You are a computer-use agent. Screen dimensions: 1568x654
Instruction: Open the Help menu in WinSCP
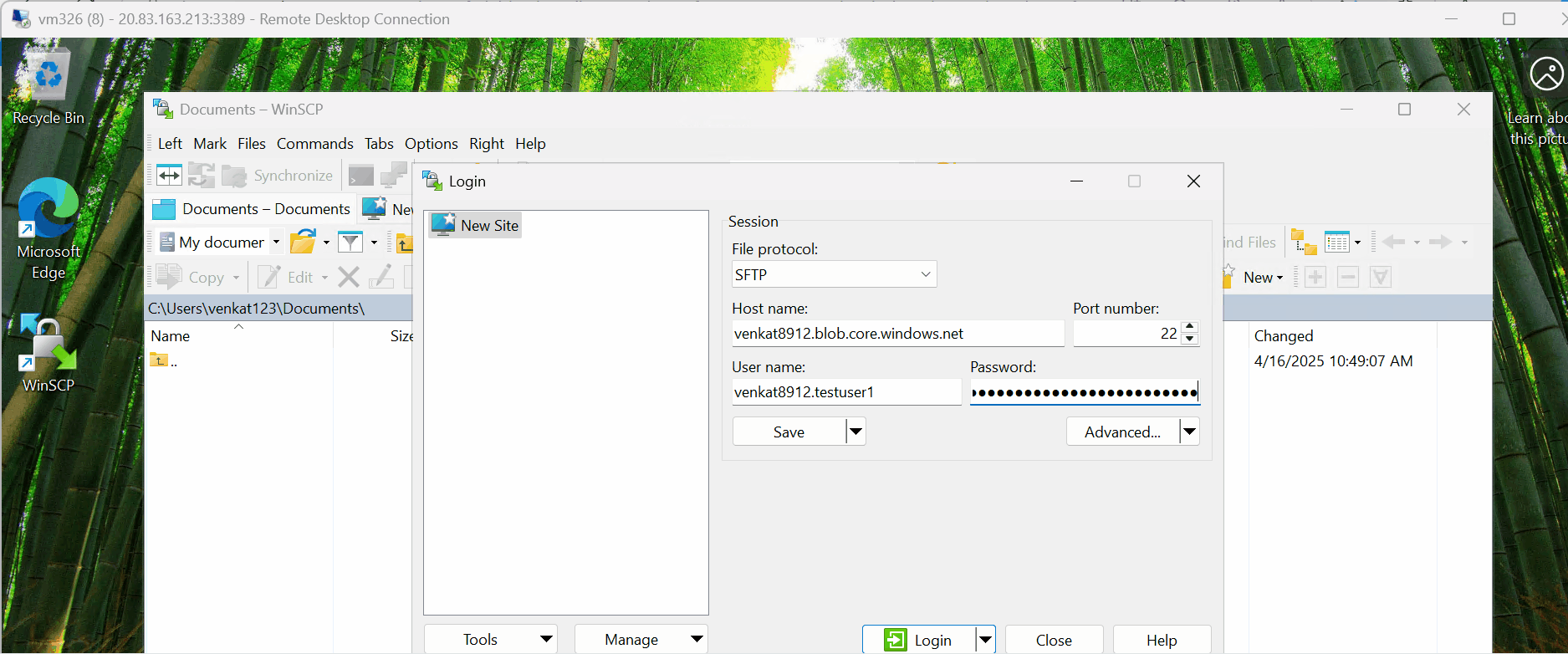point(530,144)
